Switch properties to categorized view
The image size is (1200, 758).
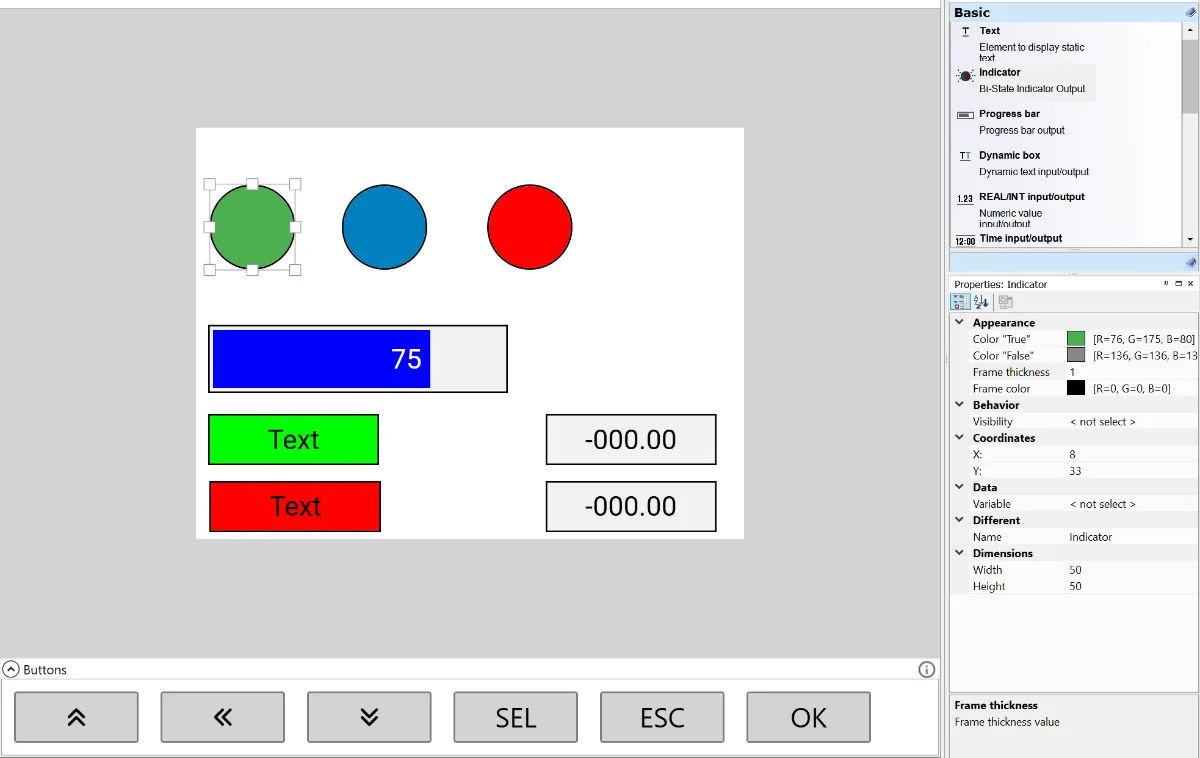[x=960, y=302]
